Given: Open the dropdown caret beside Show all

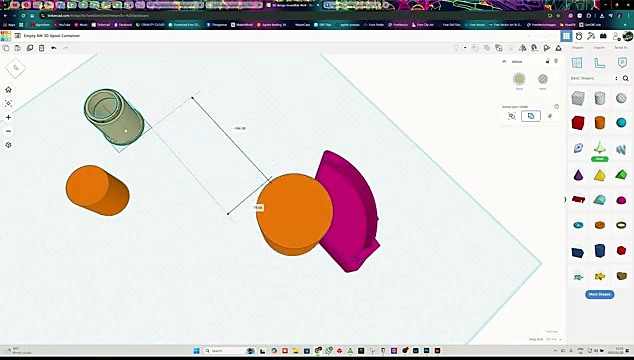Looking at the screenshot, I should tap(465, 48).
